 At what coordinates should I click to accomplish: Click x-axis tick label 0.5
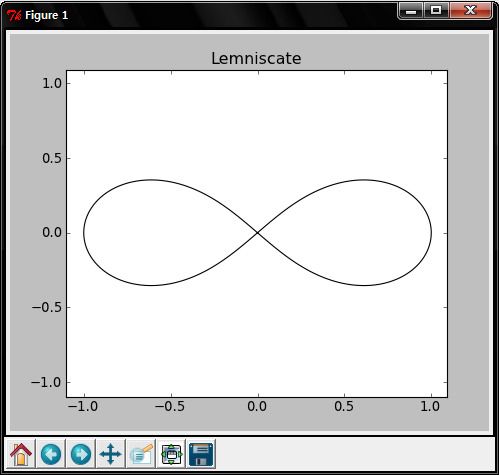point(344,406)
